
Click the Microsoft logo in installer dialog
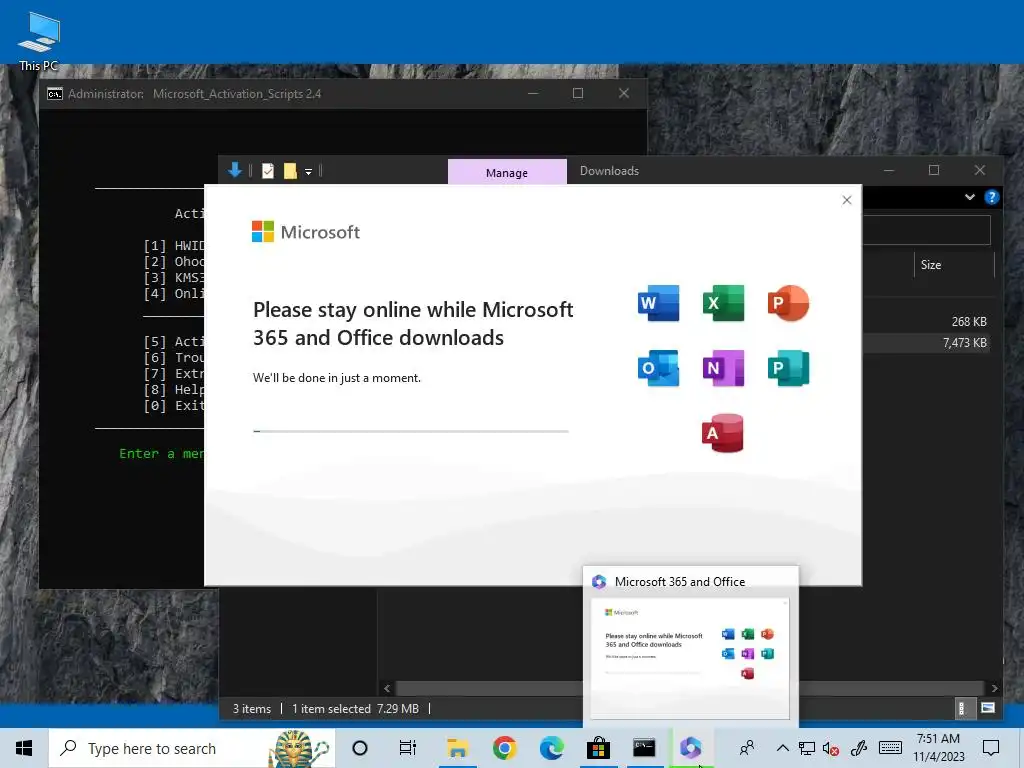(x=306, y=232)
